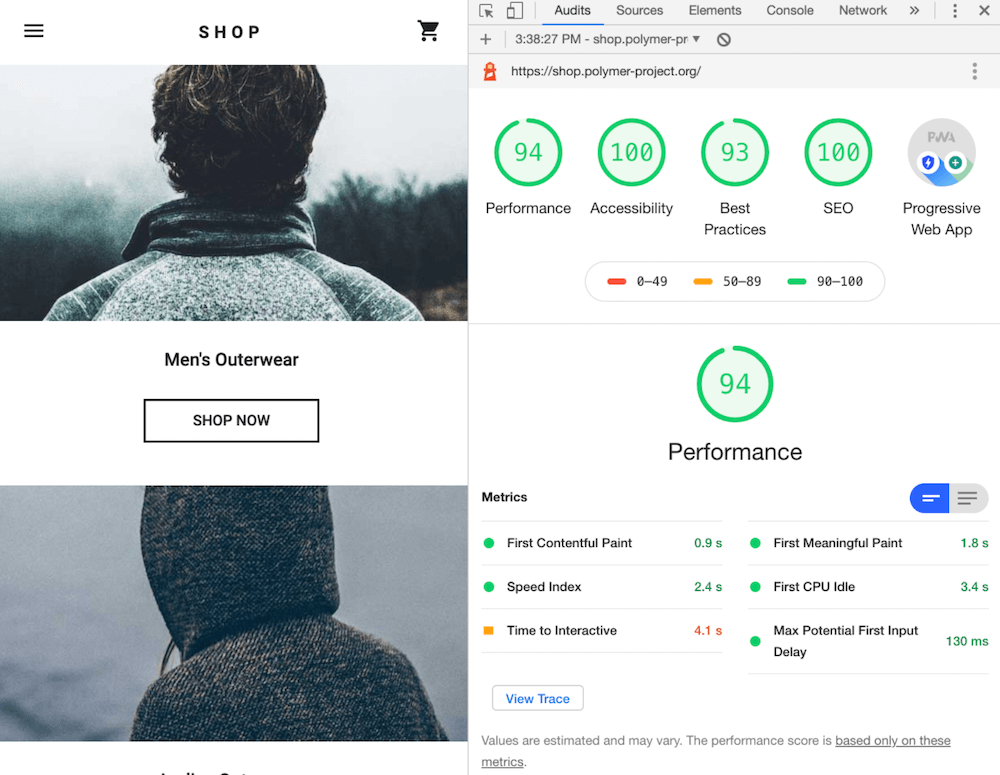Activate the inspect element picker icon
Screen dimensions: 1000x775
(x=487, y=11)
